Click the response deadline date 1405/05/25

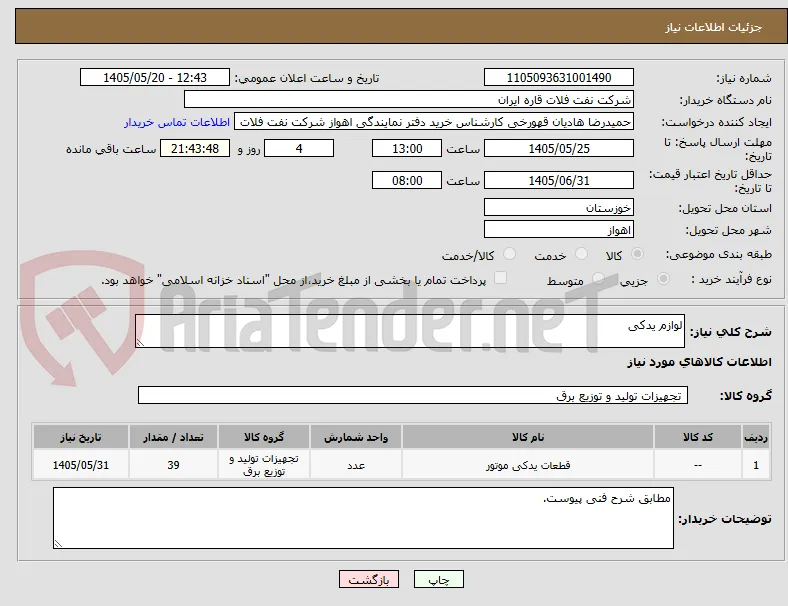pyautogui.click(x=559, y=148)
